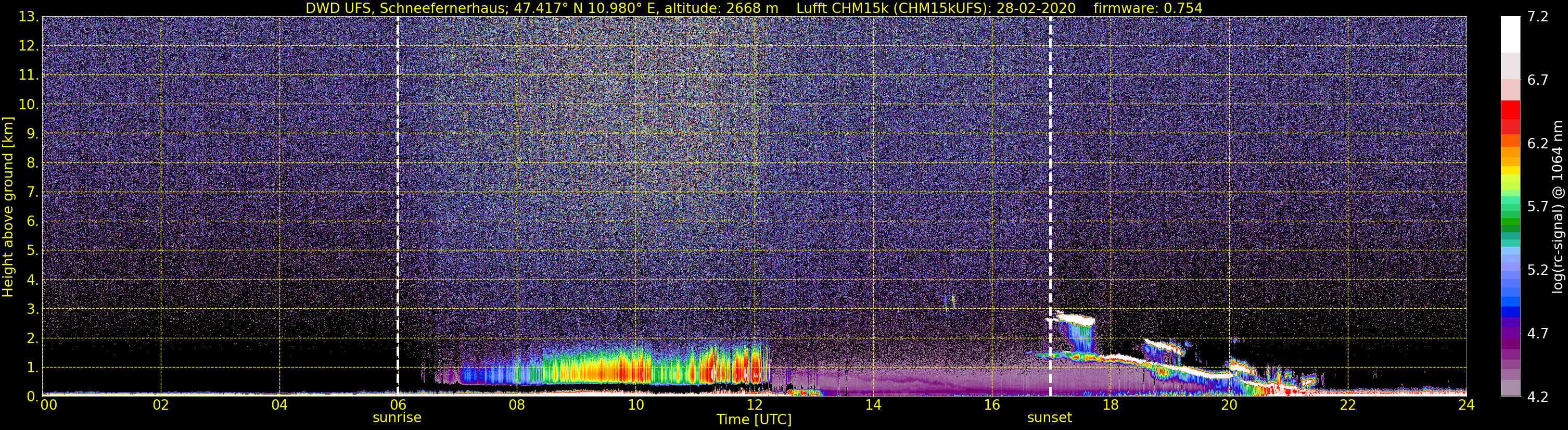Screen dimensions: 1568x430
Task: Click the '22' time tick label
Action: pos(1347,405)
